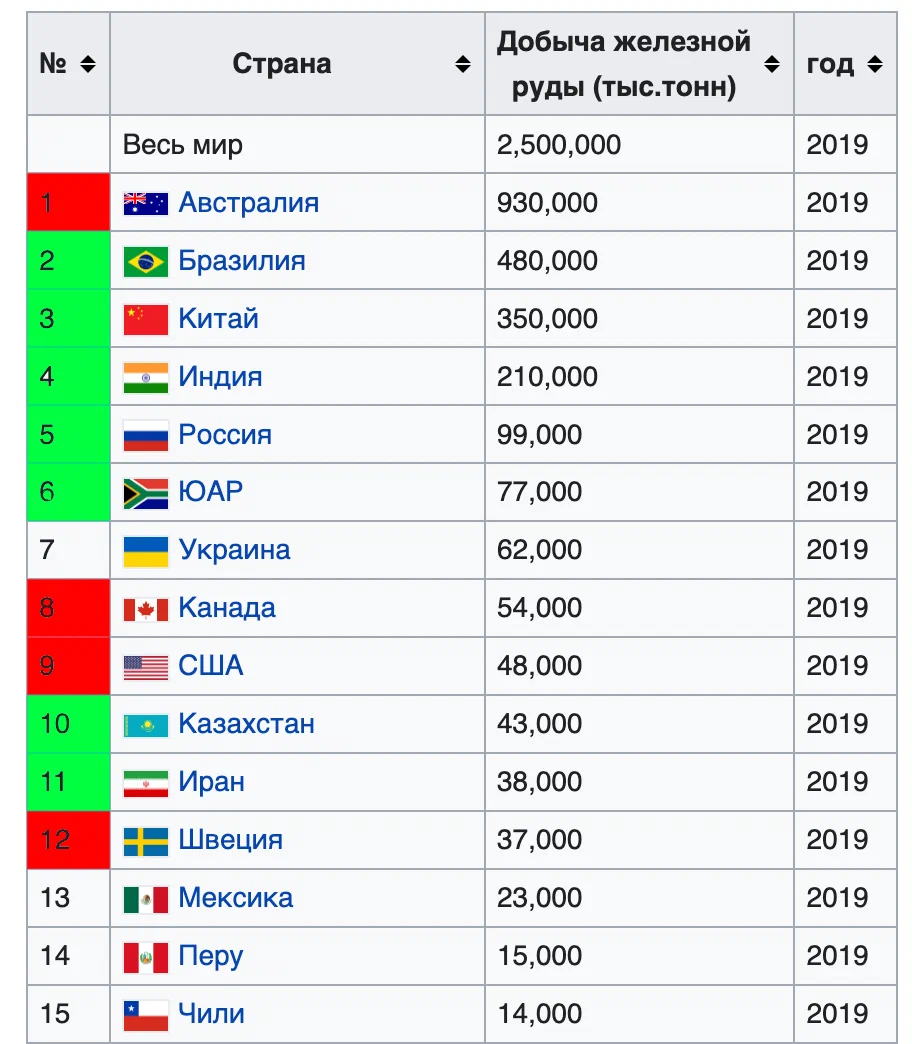Viewport: 912px width, 1044px height.
Task: Open the Мексика link
Action: pyautogui.click(x=236, y=898)
